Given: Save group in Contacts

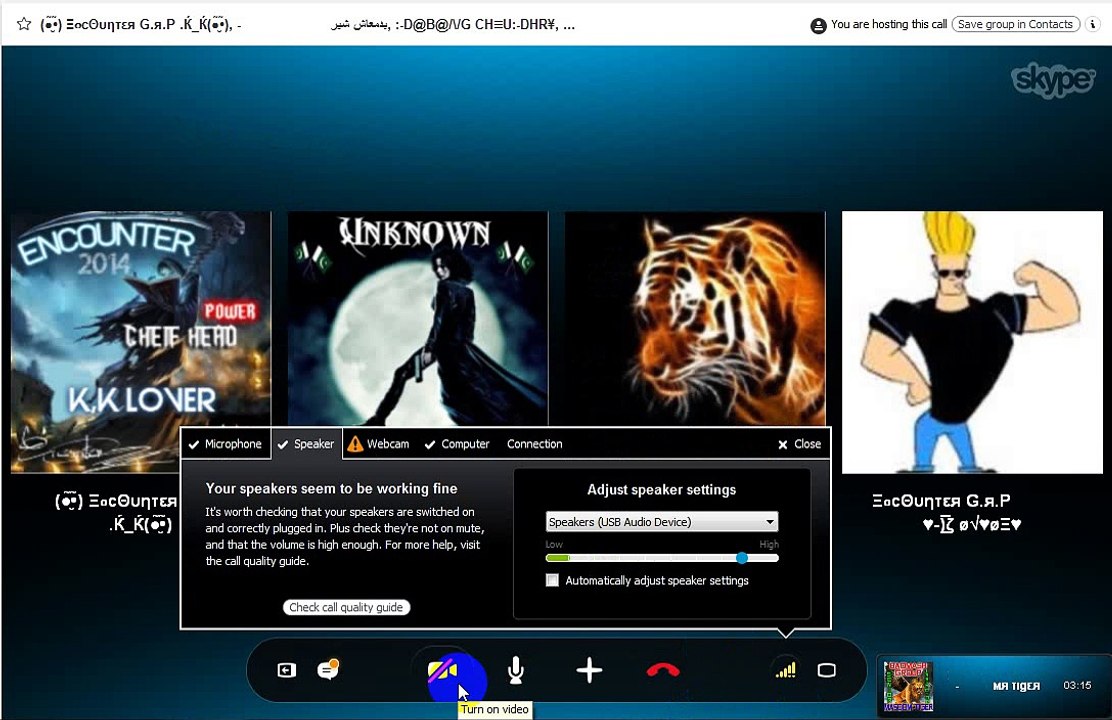Looking at the screenshot, I should click(1016, 24).
